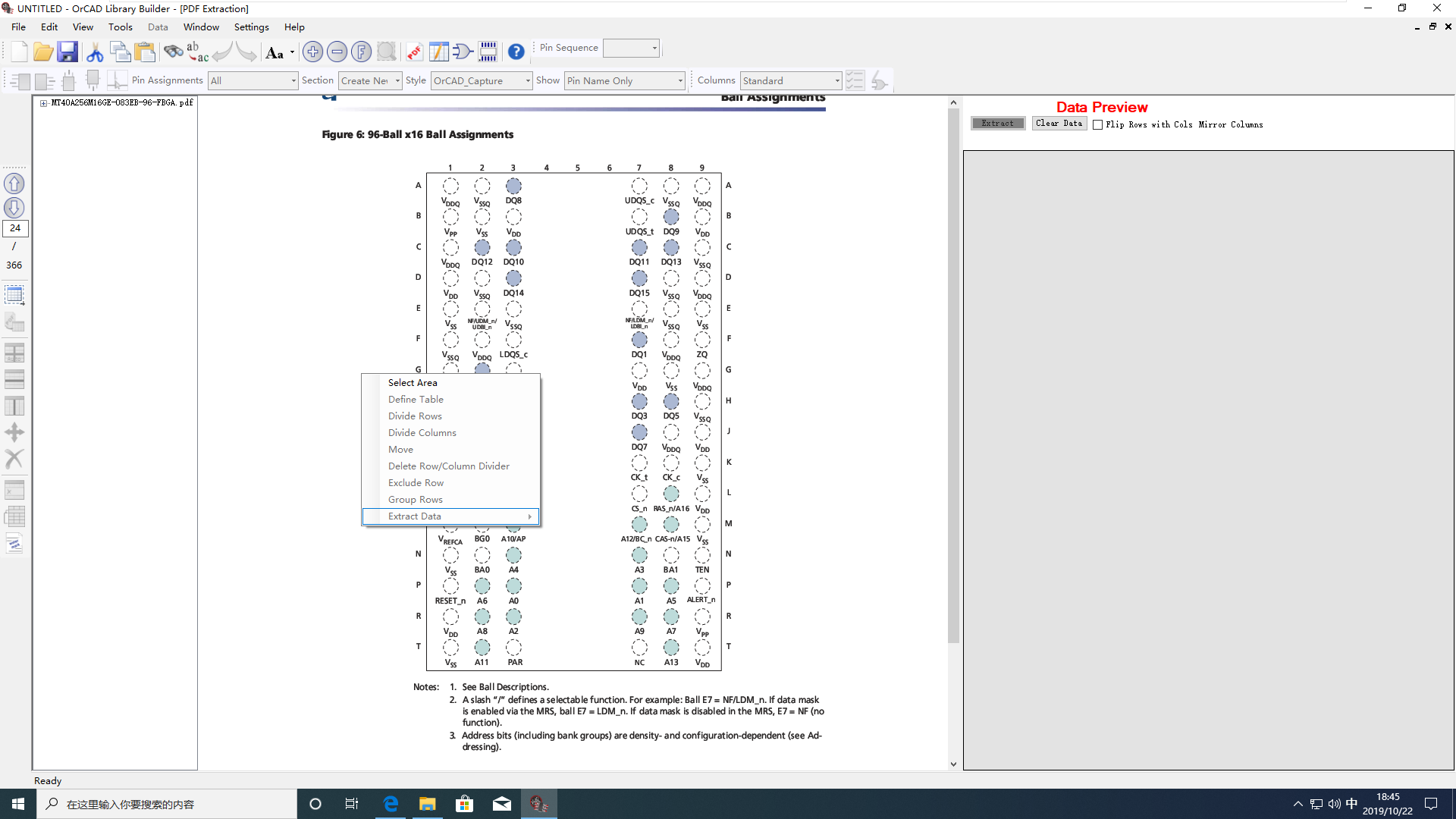Enable the Flip Rows with Cols checkbox
This screenshot has height=819, width=1456.
click(1097, 124)
